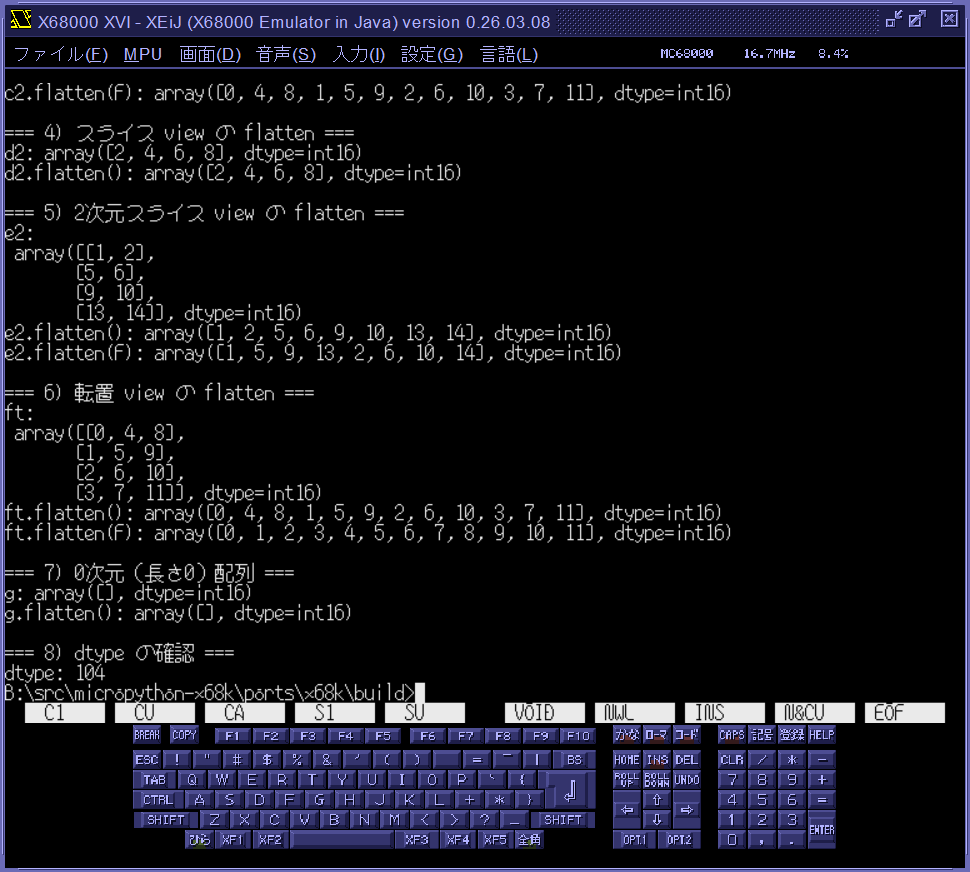Open the 画面(D) display menu

pos(210,54)
